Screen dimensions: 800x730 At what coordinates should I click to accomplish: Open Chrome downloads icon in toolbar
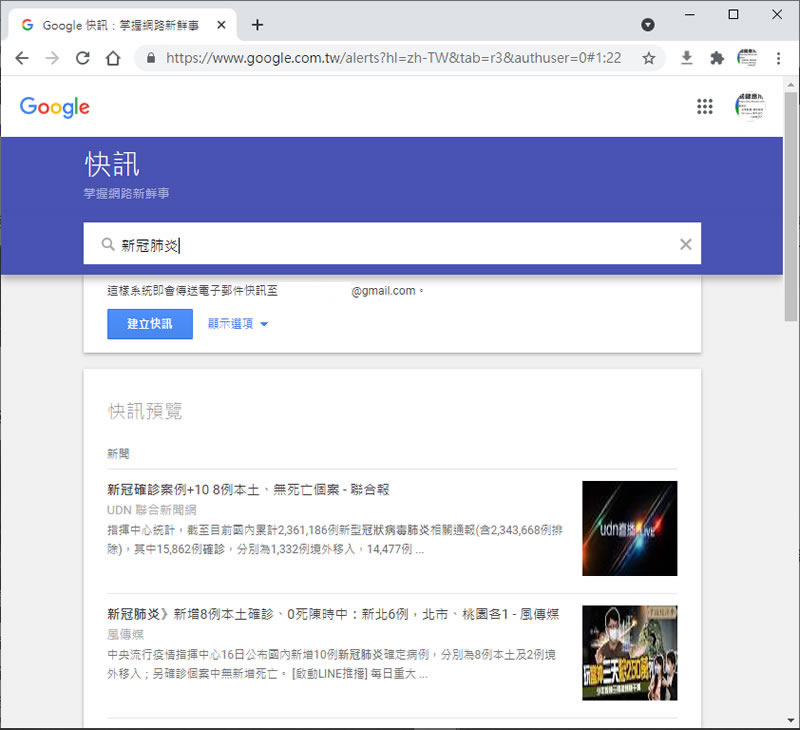(x=686, y=58)
